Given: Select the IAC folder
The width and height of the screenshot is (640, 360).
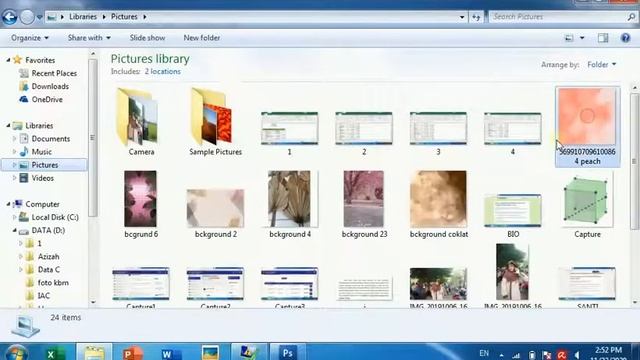Looking at the screenshot, I should click(43, 296).
